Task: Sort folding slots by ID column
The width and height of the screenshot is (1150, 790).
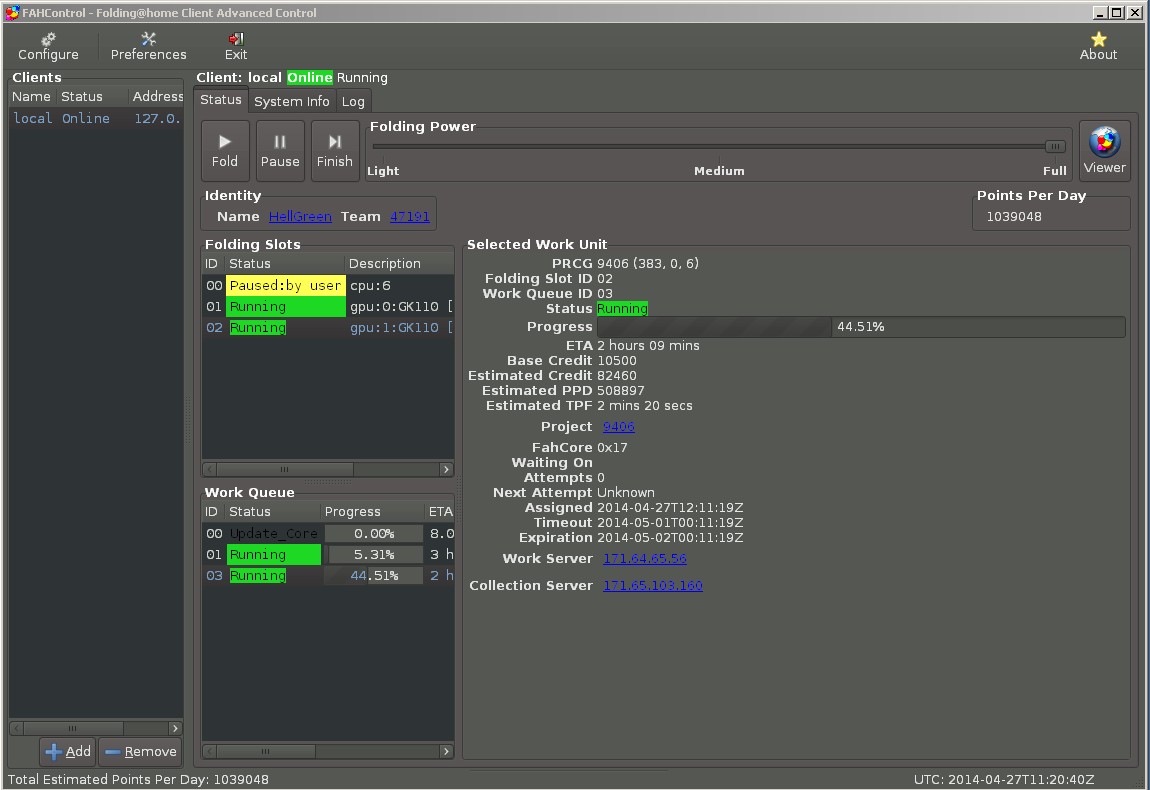Action: (211, 263)
